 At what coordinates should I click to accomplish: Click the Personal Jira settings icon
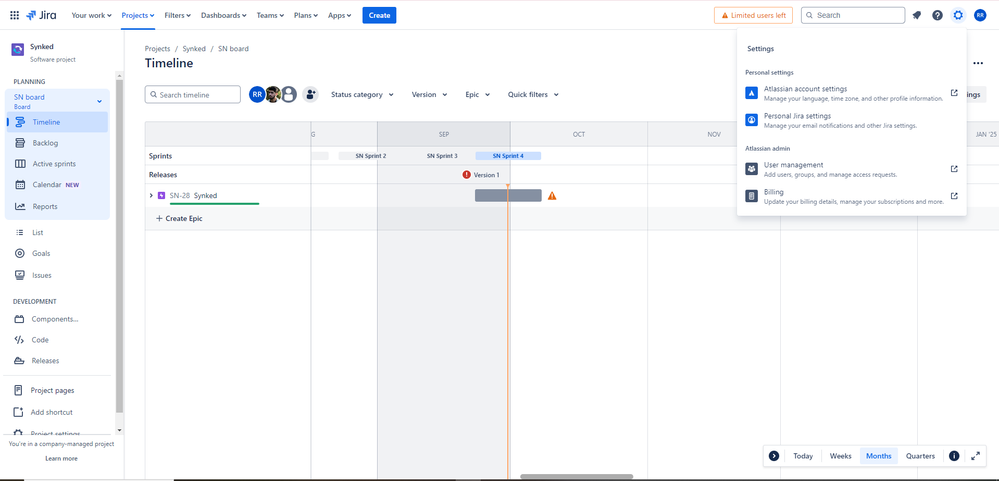pyautogui.click(x=751, y=120)
